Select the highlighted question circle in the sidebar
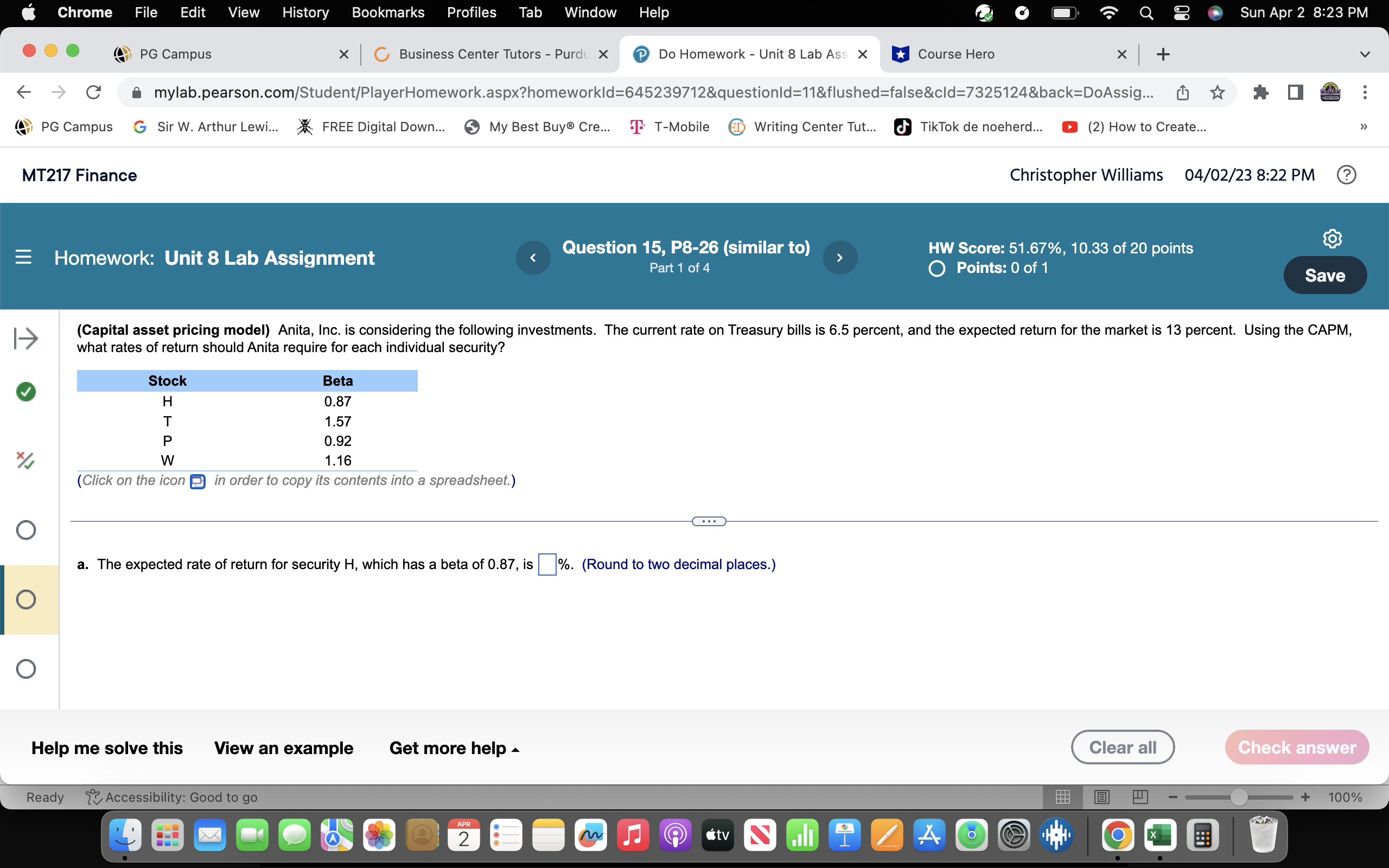 (x=26, y=599)
